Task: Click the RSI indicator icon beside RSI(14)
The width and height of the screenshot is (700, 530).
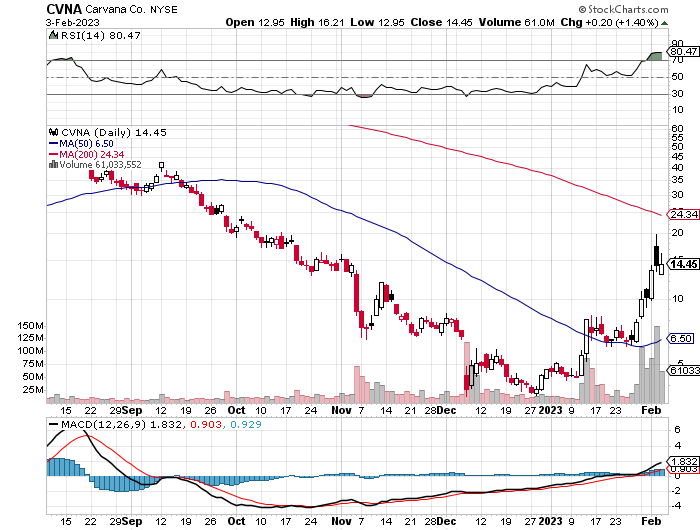Action: (x=53, y=35)
